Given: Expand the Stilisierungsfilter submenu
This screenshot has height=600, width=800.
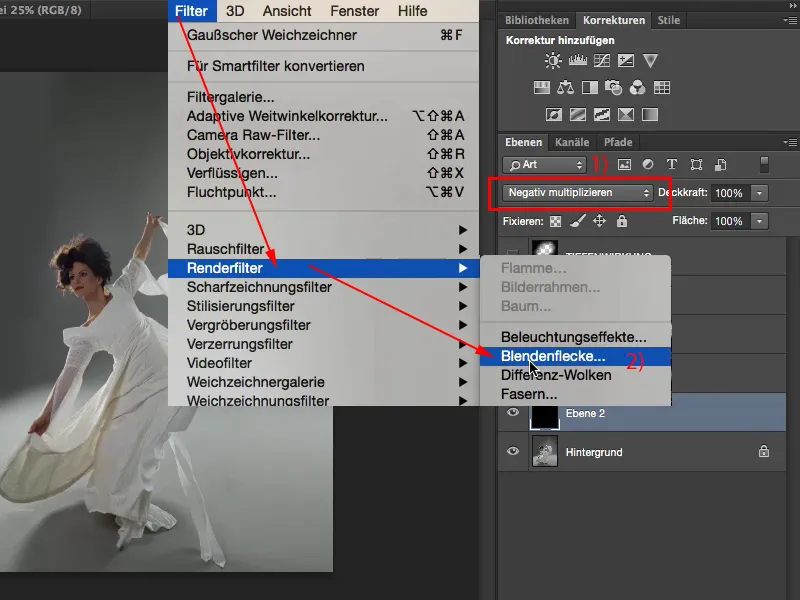Looking at the screenshot, I should pyautogui.click(x=323, y=306).
